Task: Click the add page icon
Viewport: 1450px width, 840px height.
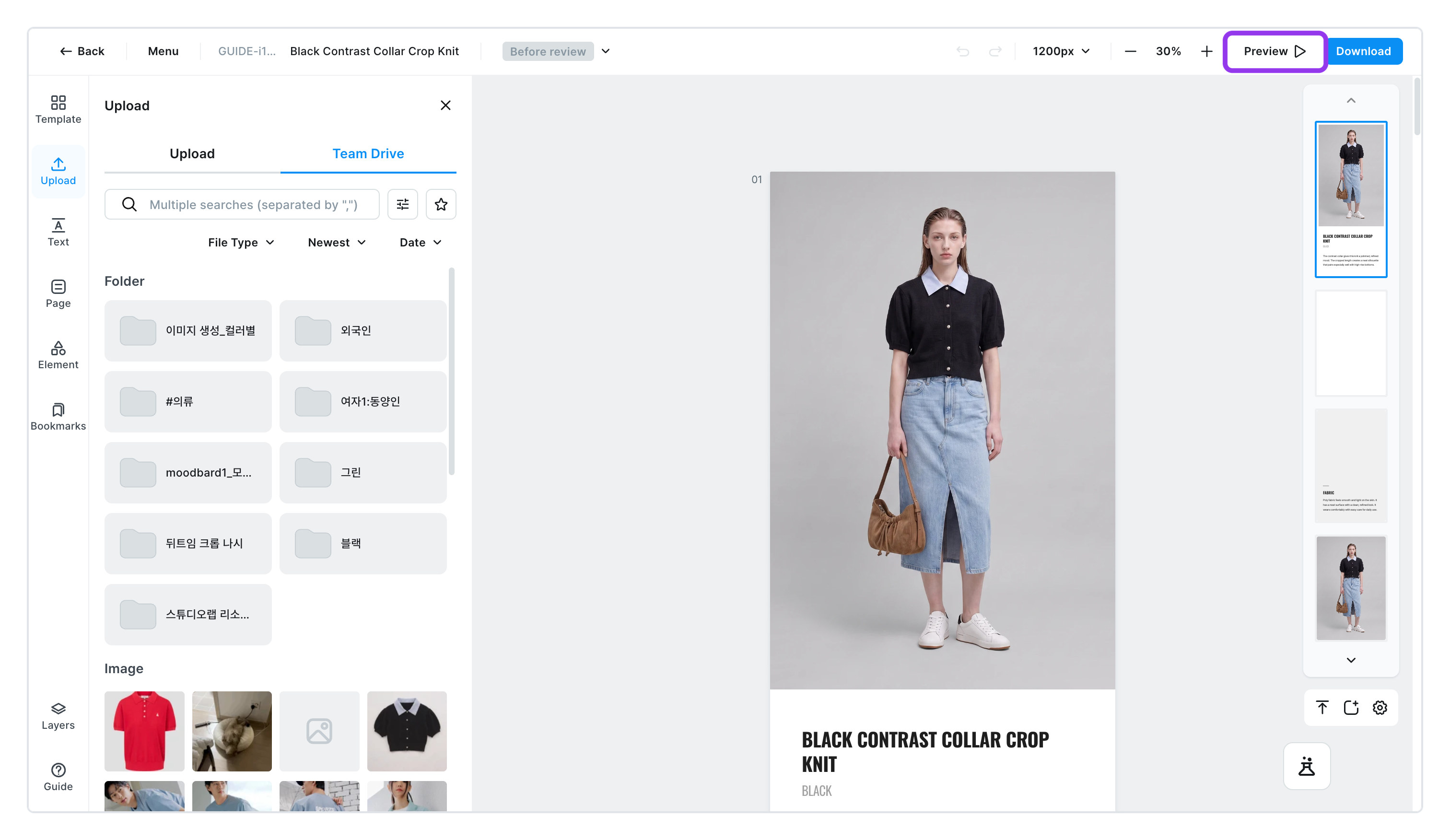Action: [x=1351, y=707]
